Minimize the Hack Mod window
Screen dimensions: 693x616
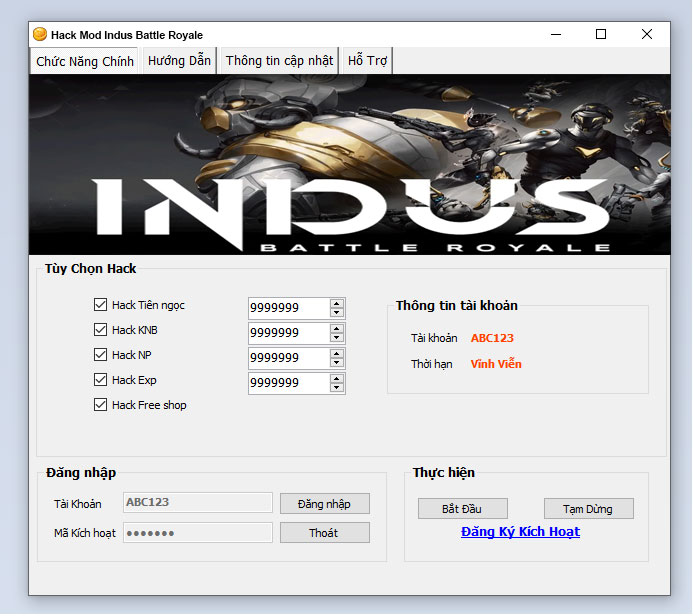(556, 34)
